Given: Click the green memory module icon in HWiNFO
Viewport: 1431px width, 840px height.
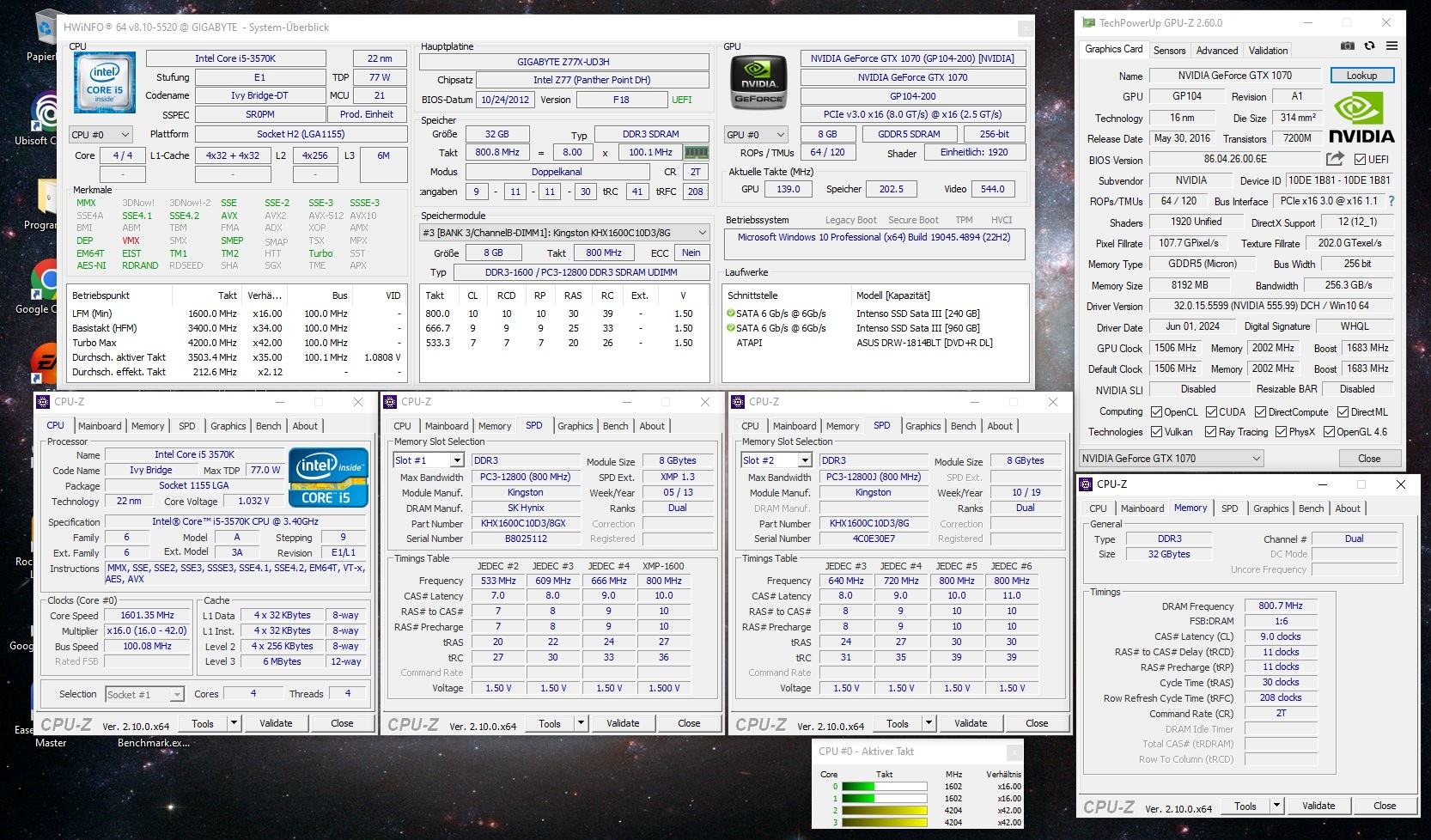Looking at the screenshot, I should 696,152.
